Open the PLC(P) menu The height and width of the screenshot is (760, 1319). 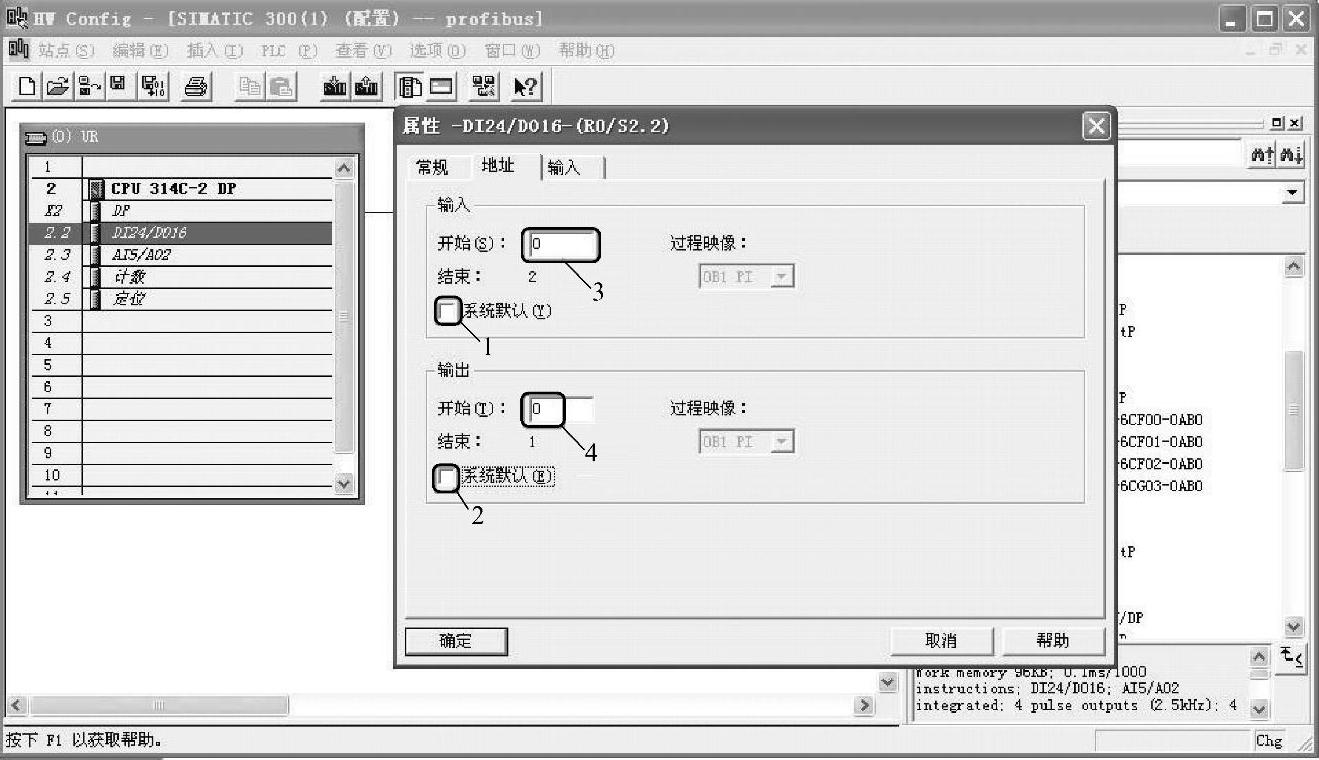(289, 50)
